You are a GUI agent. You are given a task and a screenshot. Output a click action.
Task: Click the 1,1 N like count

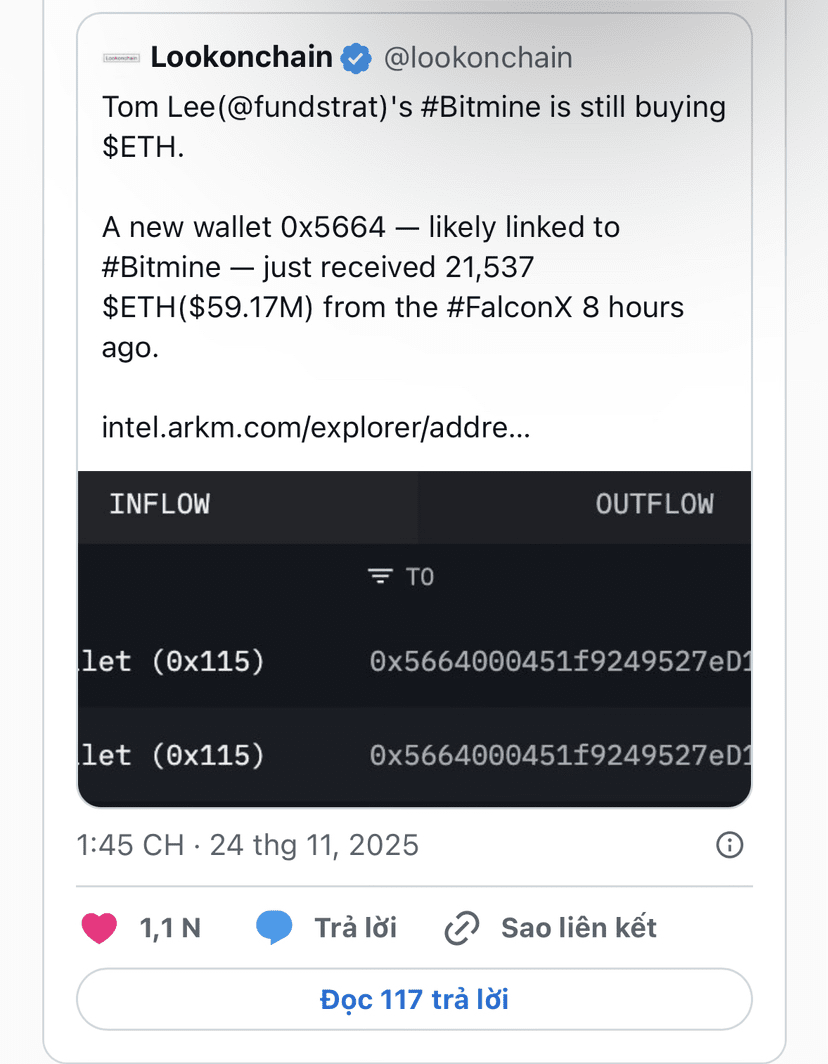tap(170, 928)
